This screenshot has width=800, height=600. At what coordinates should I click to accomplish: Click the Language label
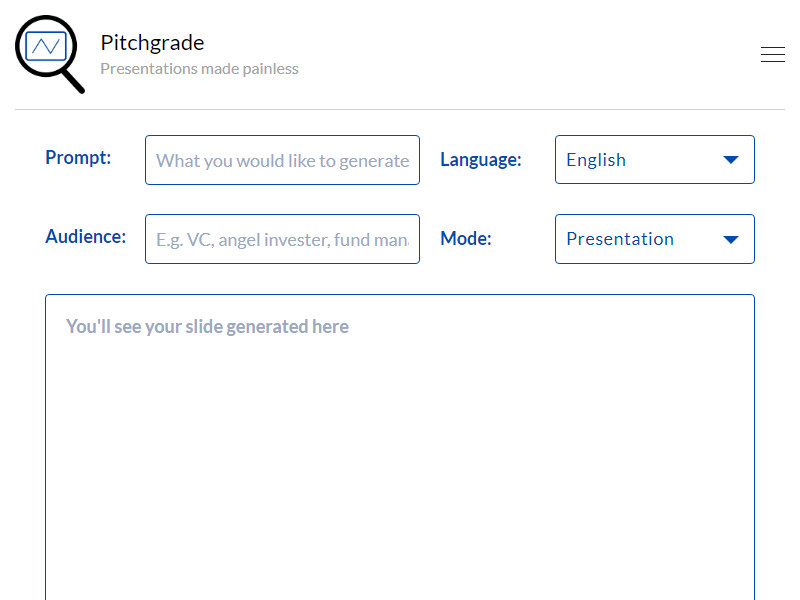point(480,159)
